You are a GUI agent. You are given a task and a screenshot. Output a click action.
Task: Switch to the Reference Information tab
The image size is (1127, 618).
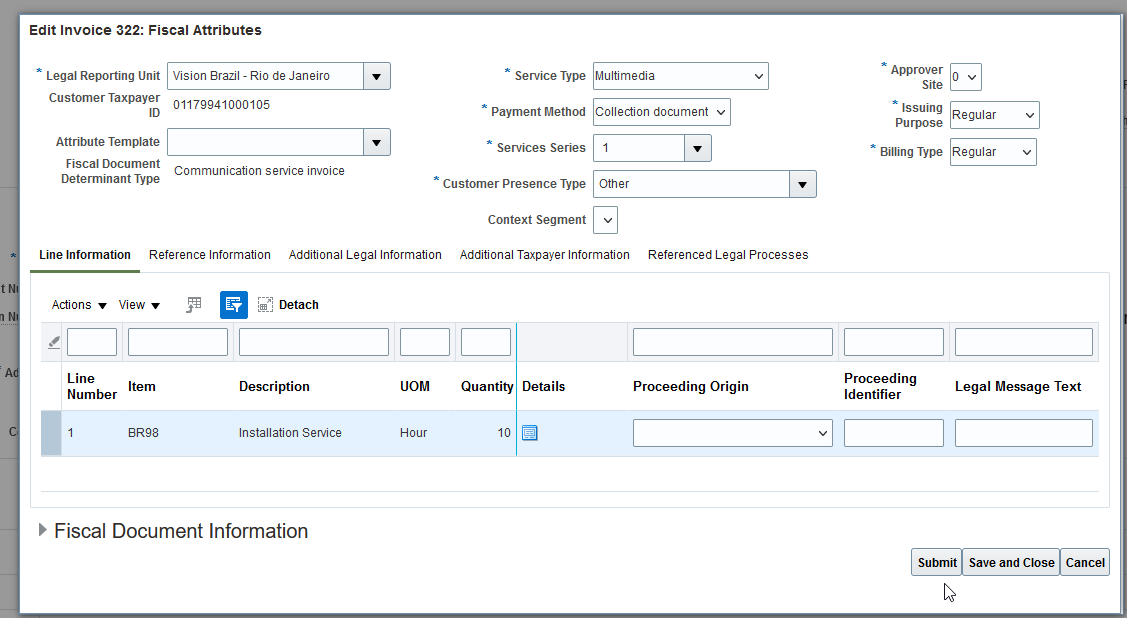tap(209, 255)
